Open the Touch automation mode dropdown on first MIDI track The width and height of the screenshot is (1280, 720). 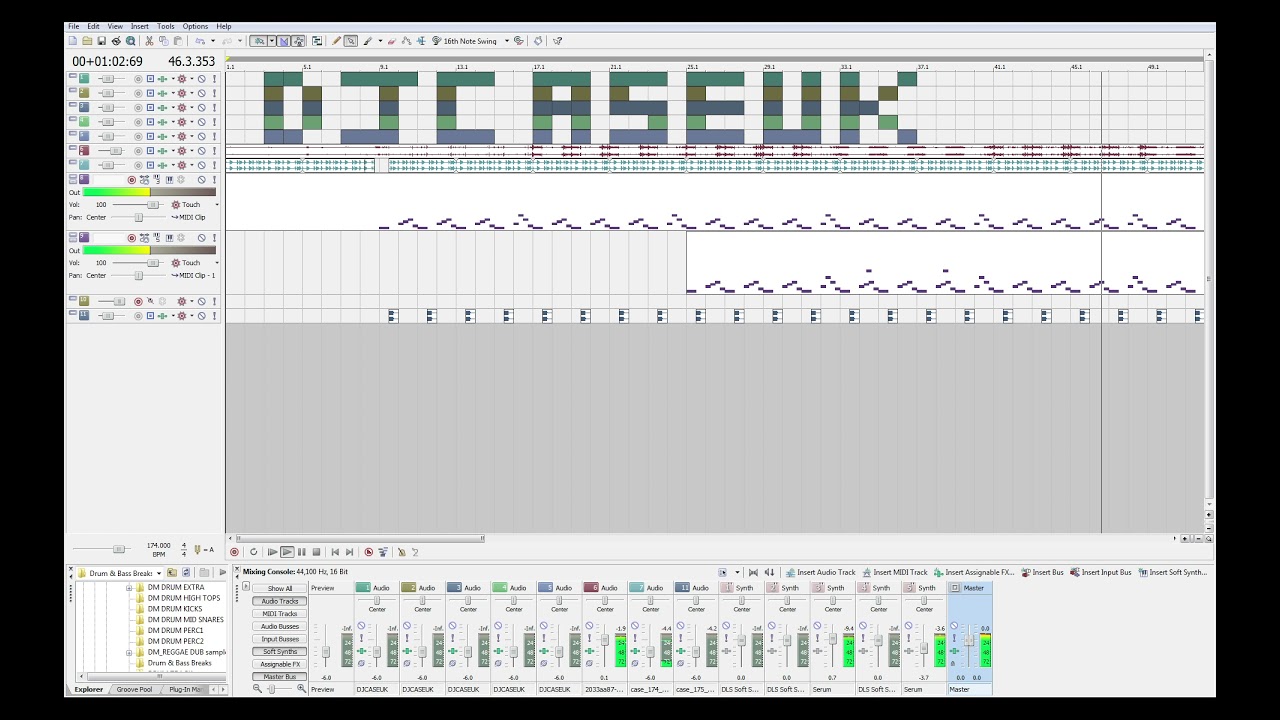pyautogui.click(x=216, y=204)
